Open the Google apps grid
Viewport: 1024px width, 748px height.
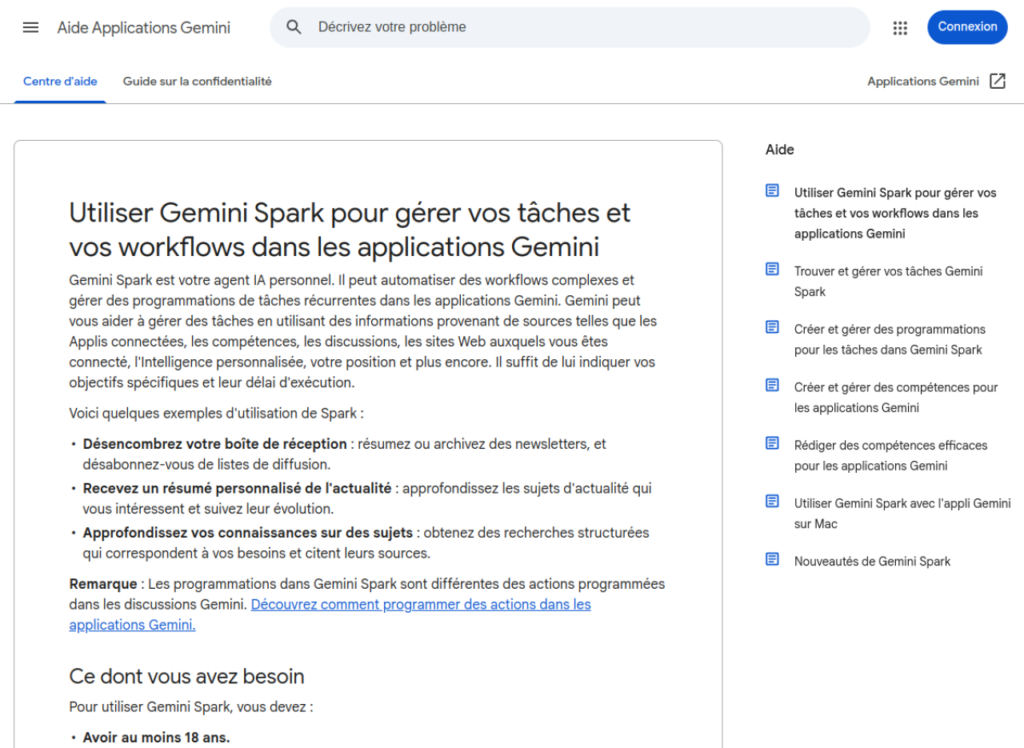pyautogui.click(x=900, y=27)
